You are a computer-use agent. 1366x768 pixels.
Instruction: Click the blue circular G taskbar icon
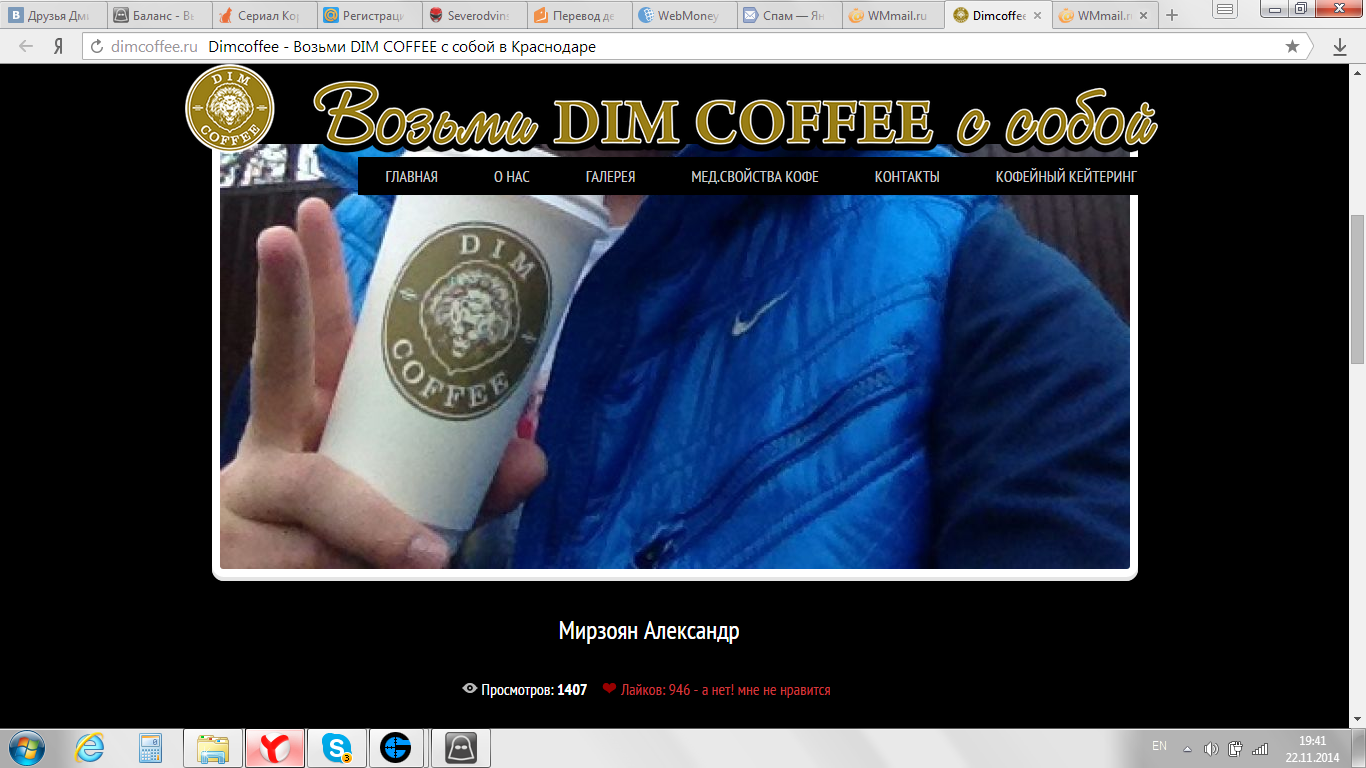pos(397,747)
